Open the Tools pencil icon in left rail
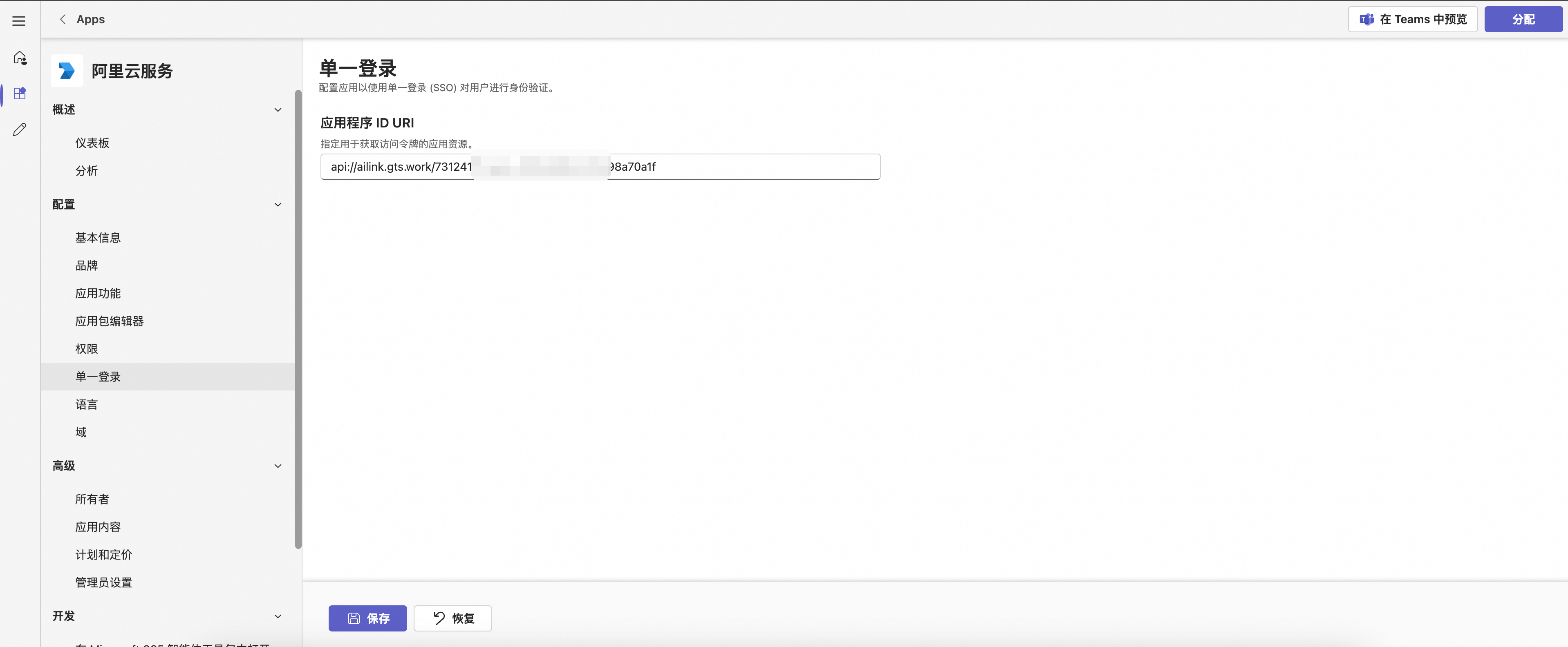Image resolution: width=1568 pixels, height=647 pixels. pos(20,129)
